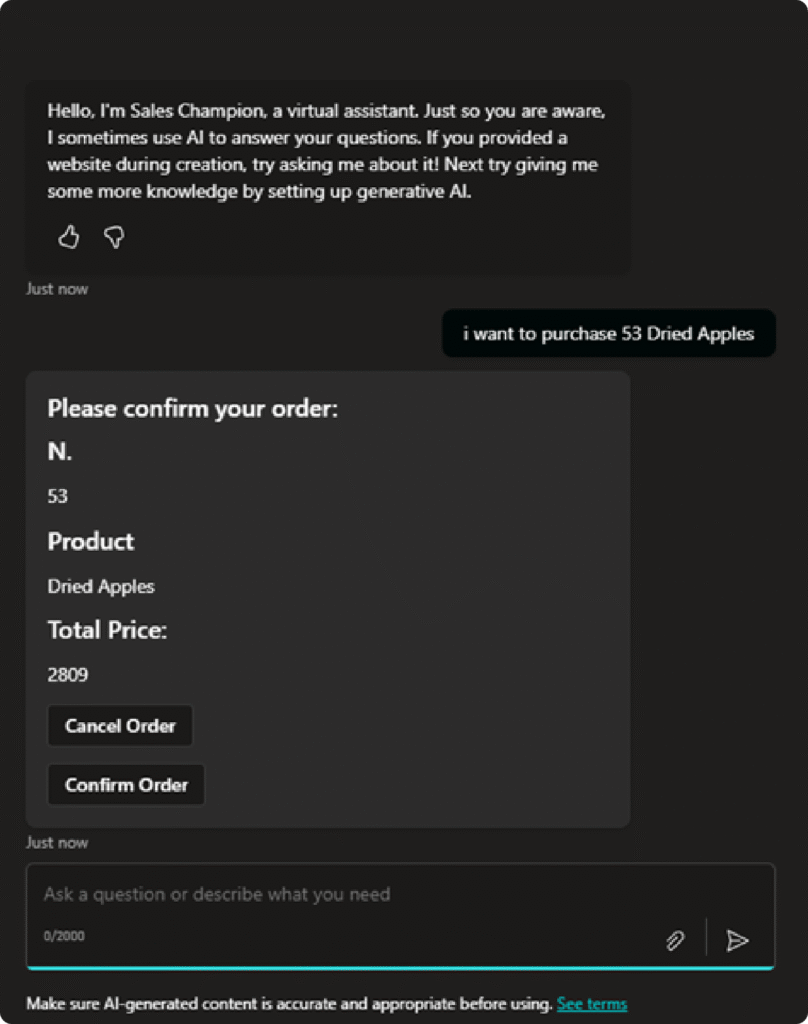Click the quantity value 53 in order card
808x1024 pixels.
click(x=58, y=496)
